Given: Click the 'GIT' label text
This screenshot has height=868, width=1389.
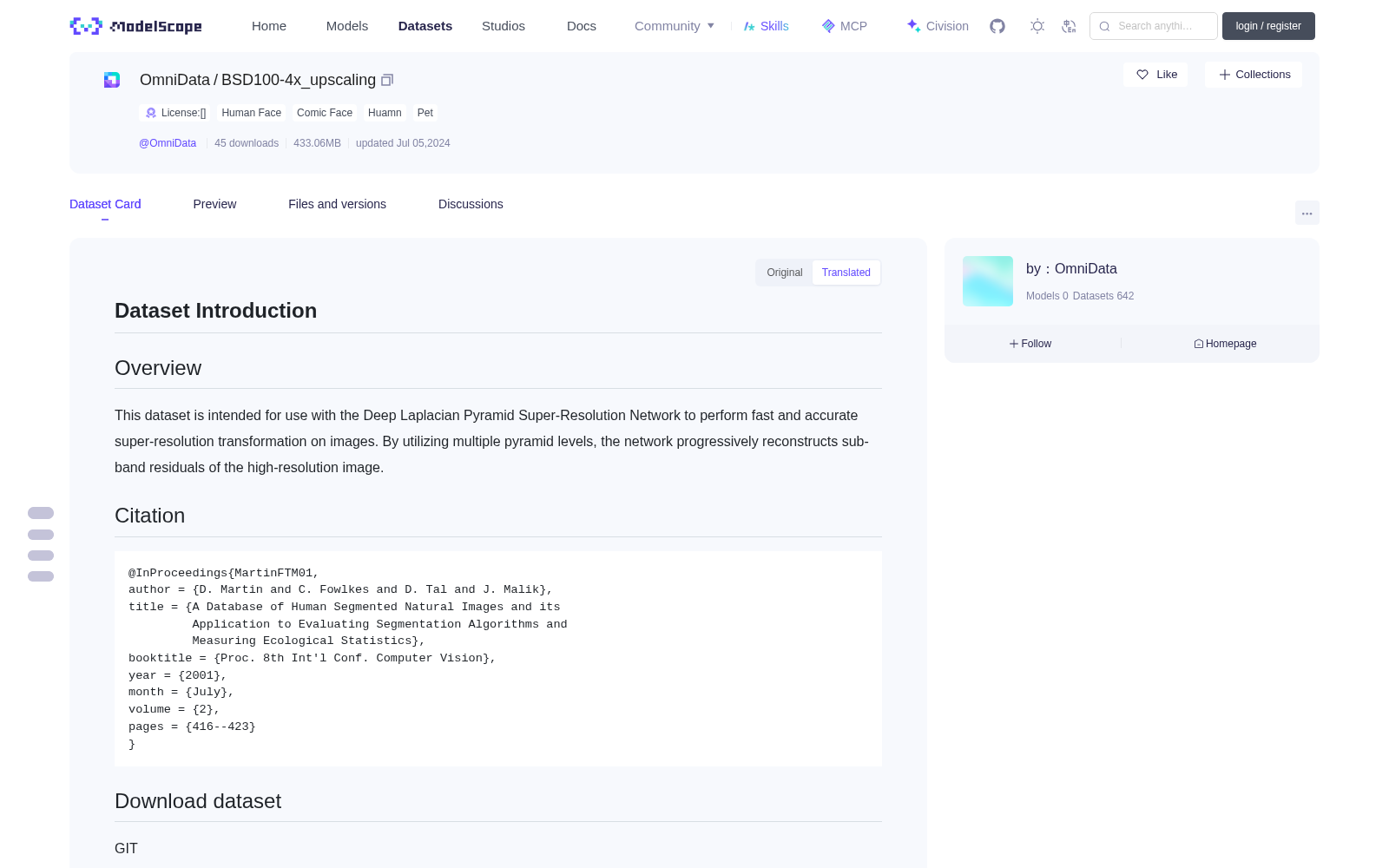Looking at the screenshot, I should click(x=126, y=848).
